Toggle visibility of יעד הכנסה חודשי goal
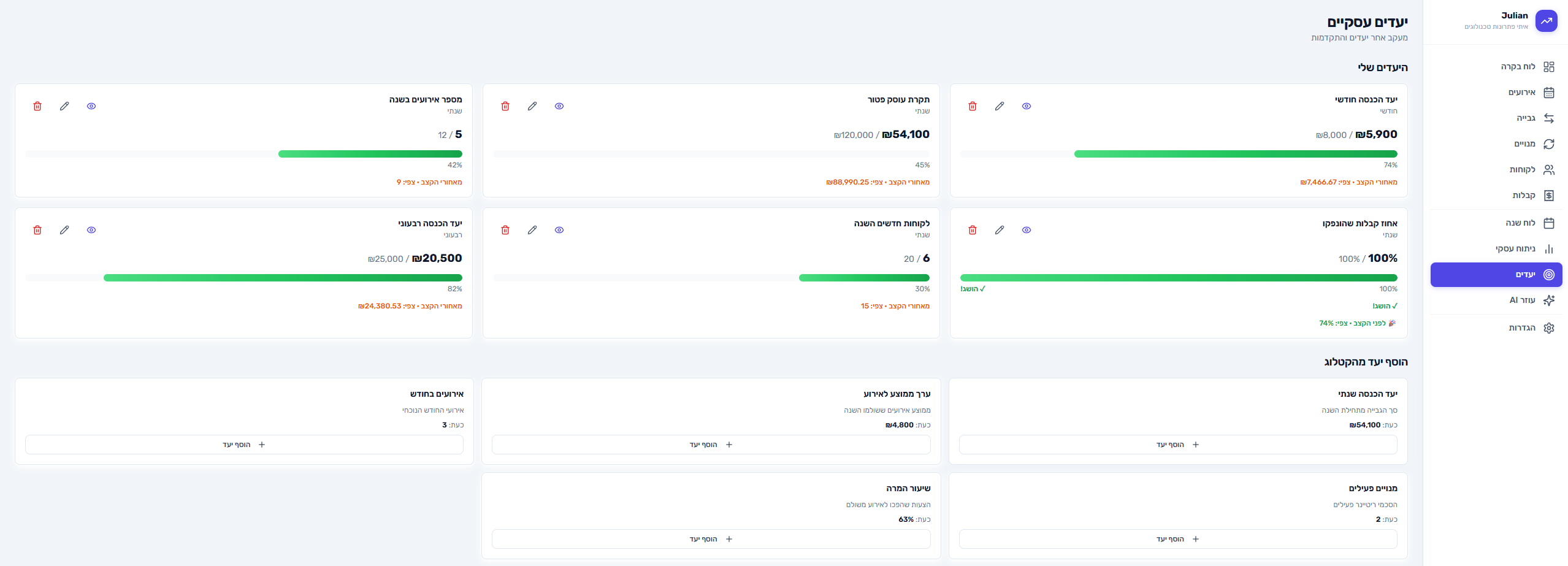 [x=1027, y=106]
